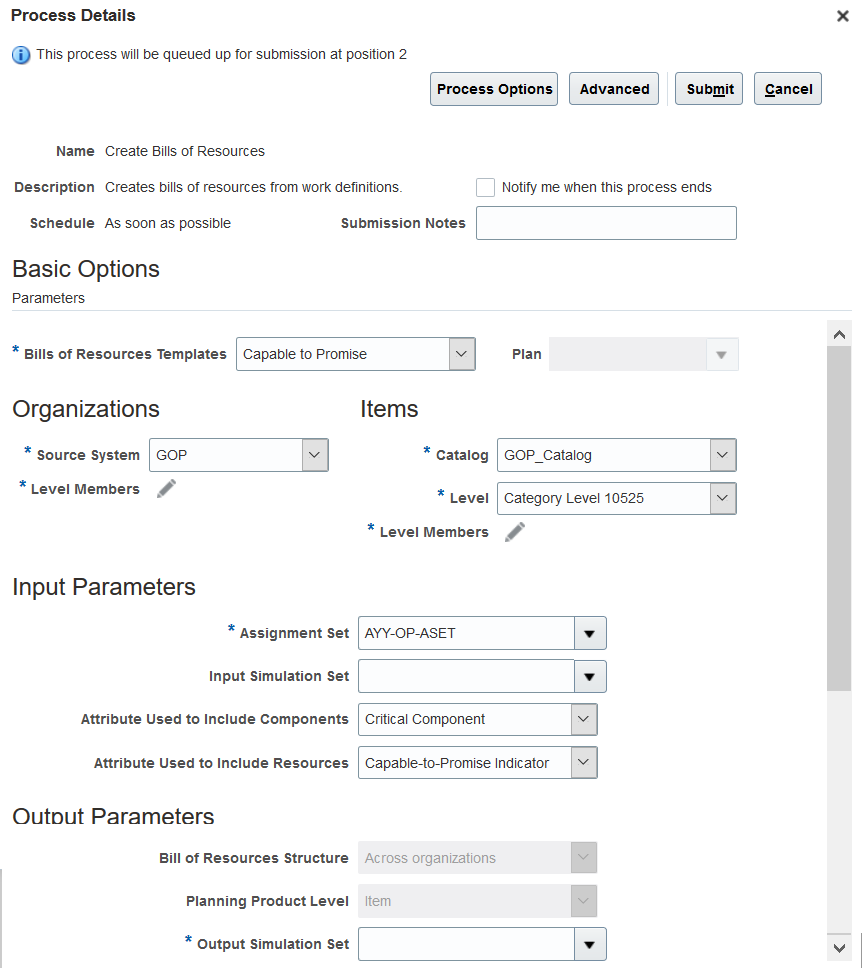
Task: Enable Notify me when this process ends
Action: pyautogui.click(x=485, y=187)
